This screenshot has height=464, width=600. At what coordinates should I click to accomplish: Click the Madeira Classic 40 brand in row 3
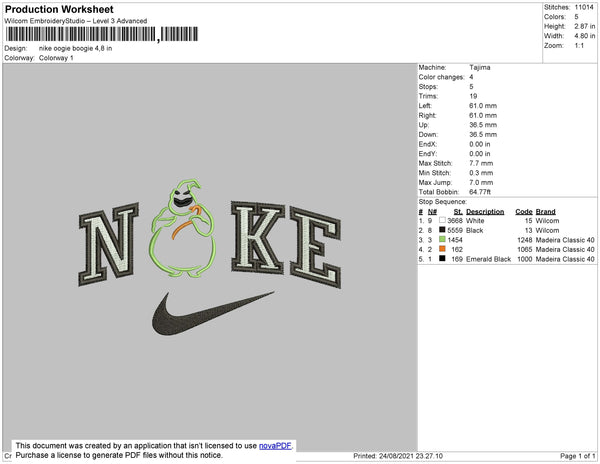click(x=565, y=240)
